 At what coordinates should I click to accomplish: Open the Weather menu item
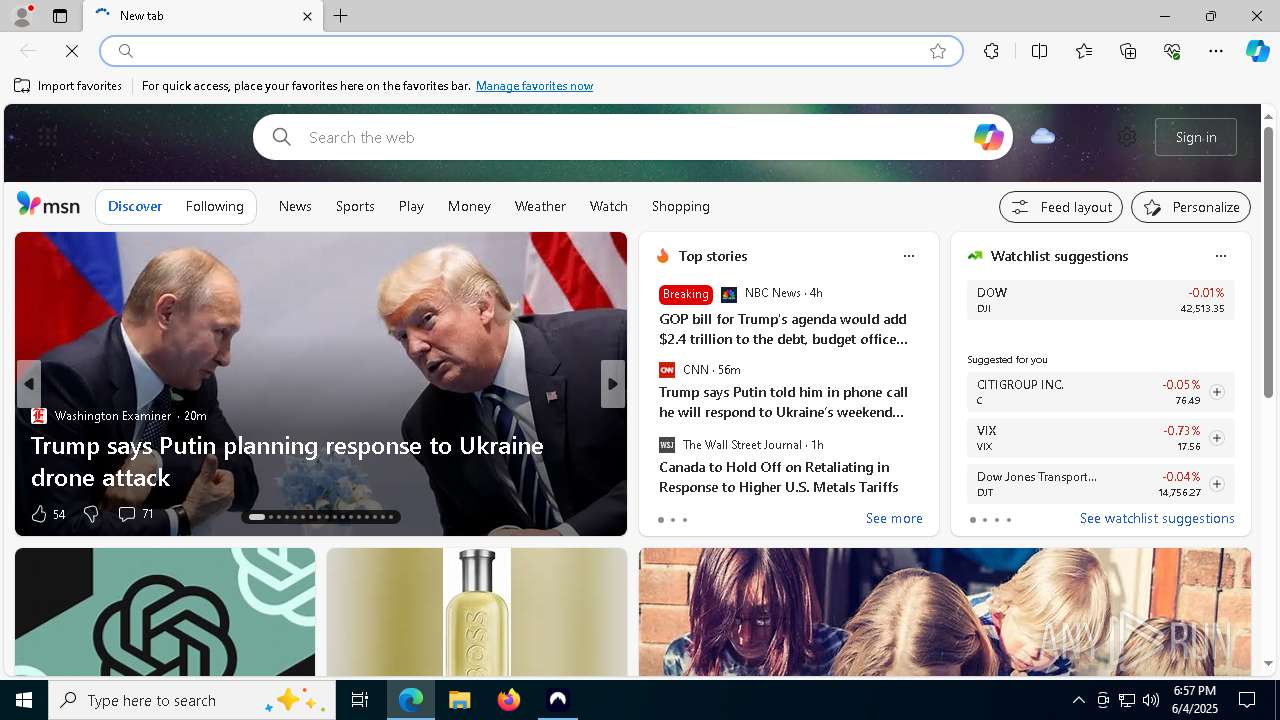[x=540, y=206]
